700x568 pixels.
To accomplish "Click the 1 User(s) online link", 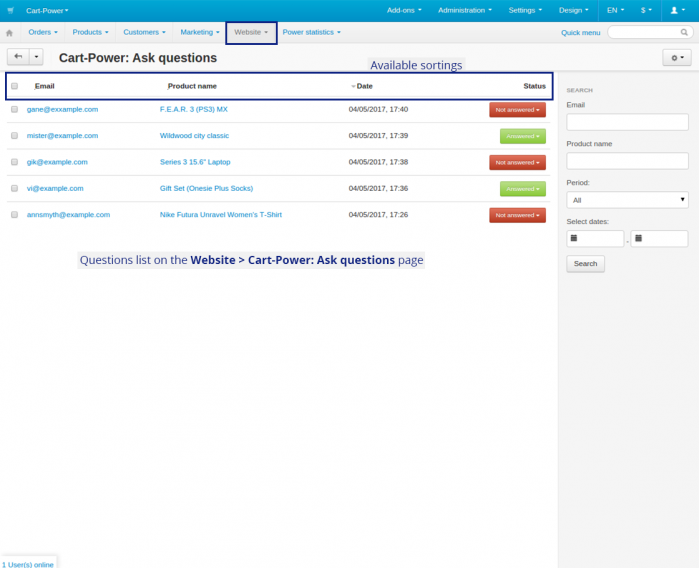I will (x=28, y=564).
